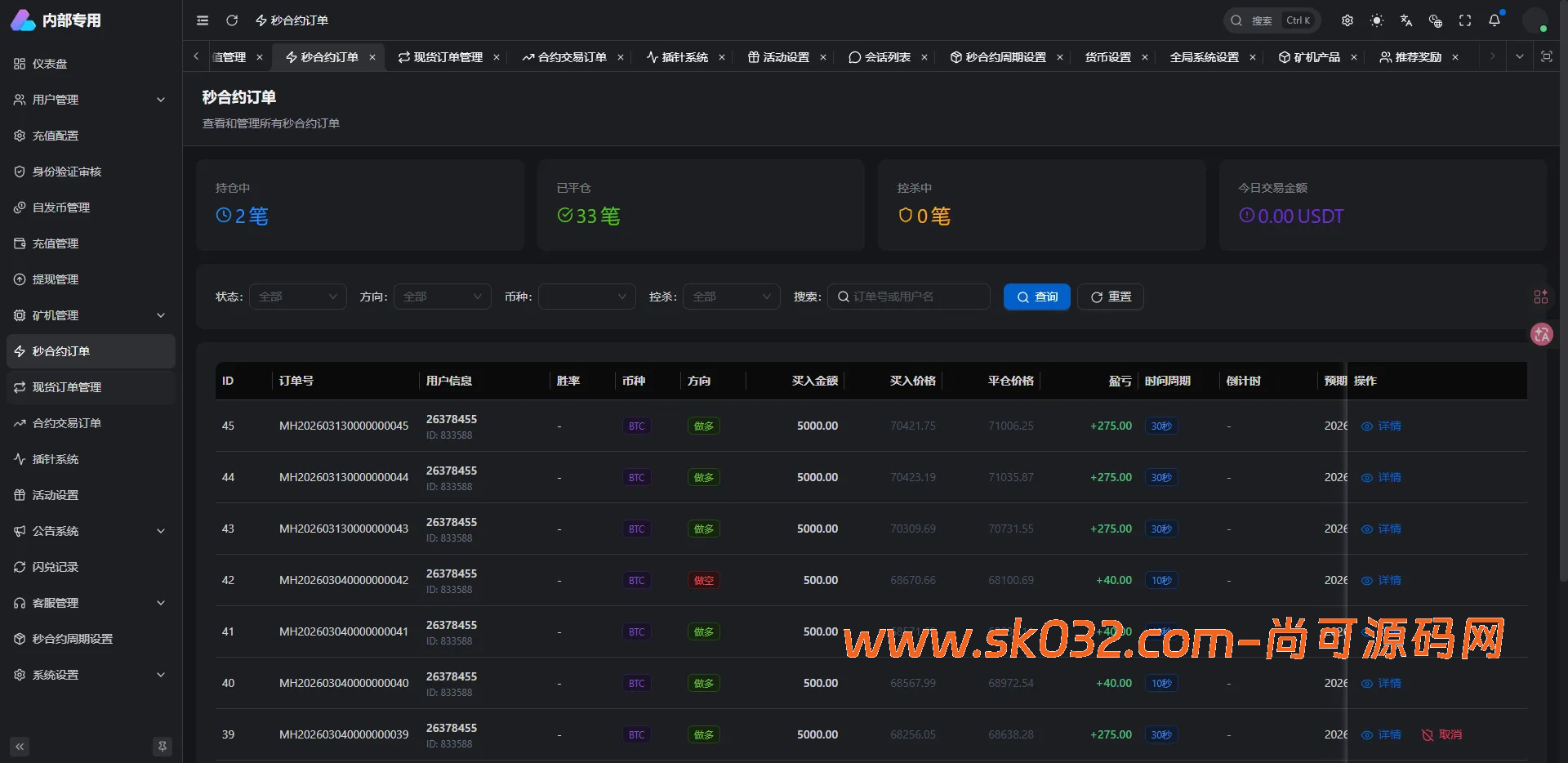Image resolution: width=1568 pixels, height=763 pixels.
Task: Collapse the sidebar with the hamburger icon
Action: coord(203,20)
